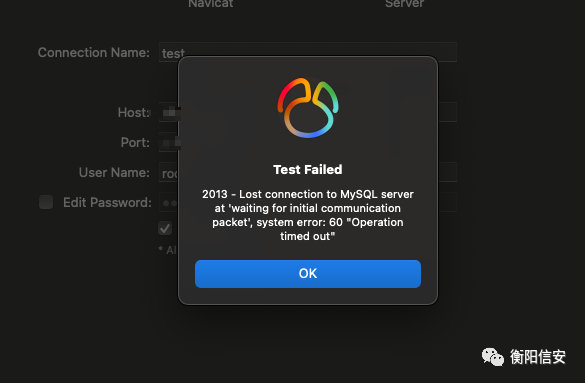Click the Port label
Image resolution: width=585 pixels, height=383 pixels.
click(x=135, y=142)
